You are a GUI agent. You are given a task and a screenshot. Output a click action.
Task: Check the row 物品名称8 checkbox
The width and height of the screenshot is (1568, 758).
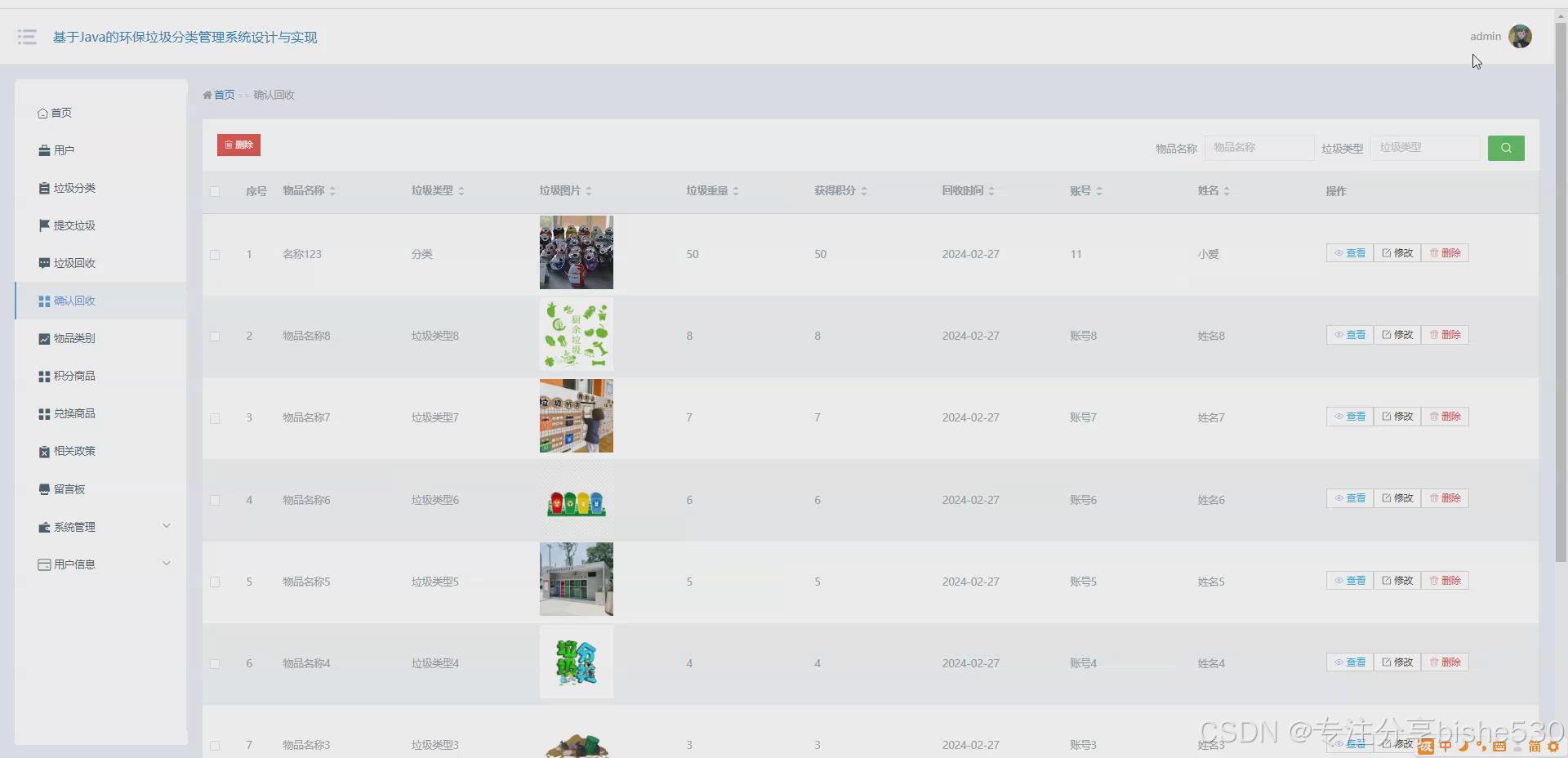coord(215,337)
